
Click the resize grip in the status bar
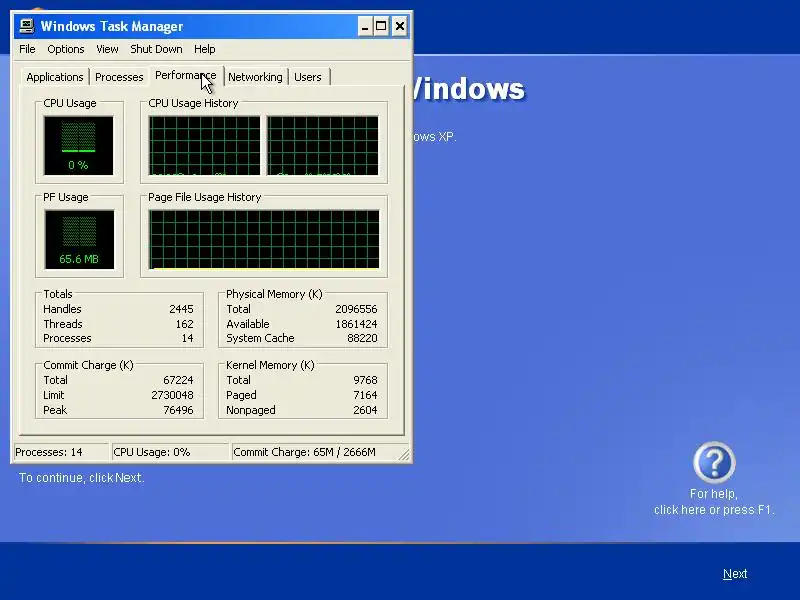[404, 454]
